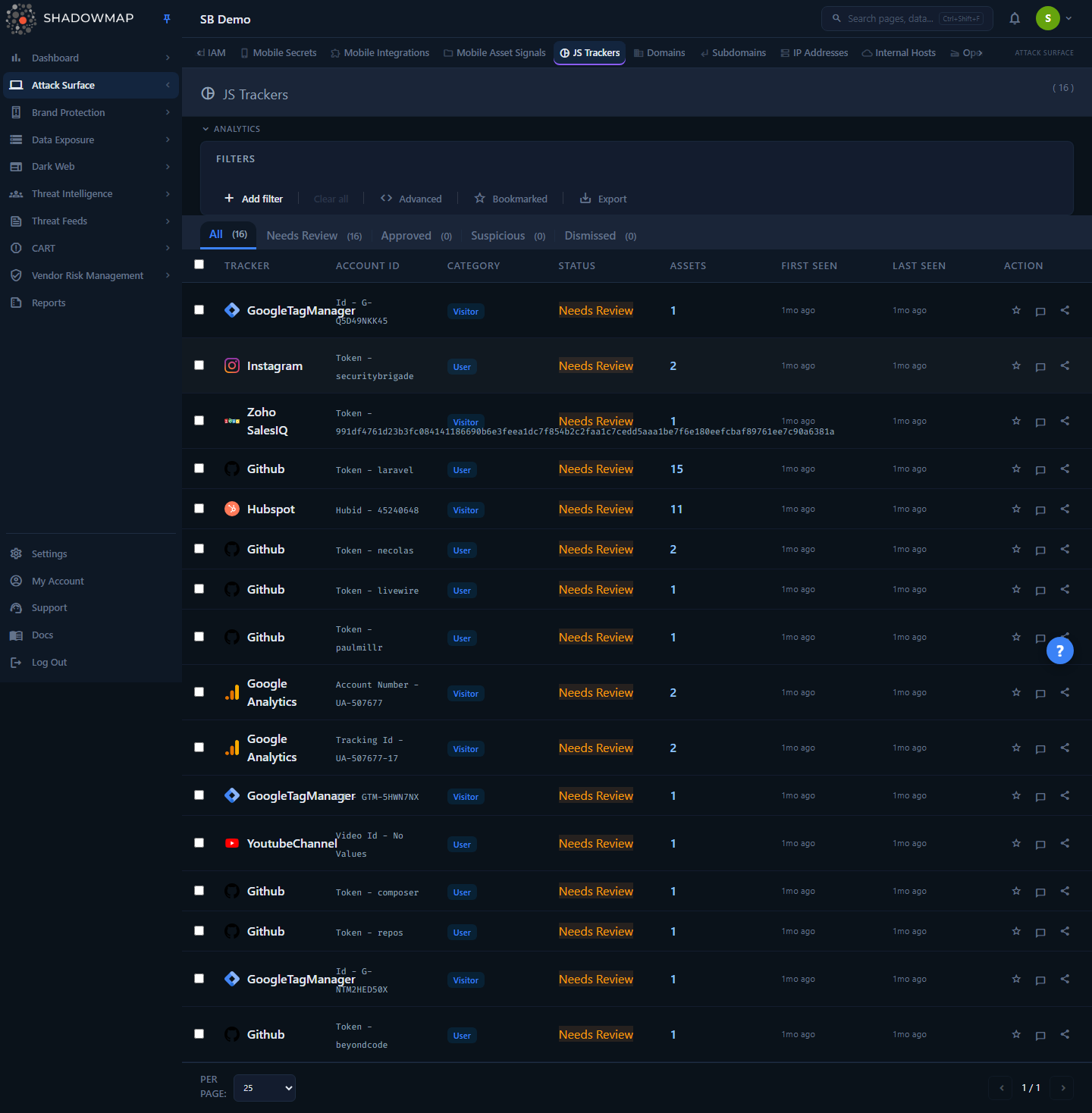Open Advanced filter options
Viewport: 1092px width, 1113px height.
coord(411,199)
